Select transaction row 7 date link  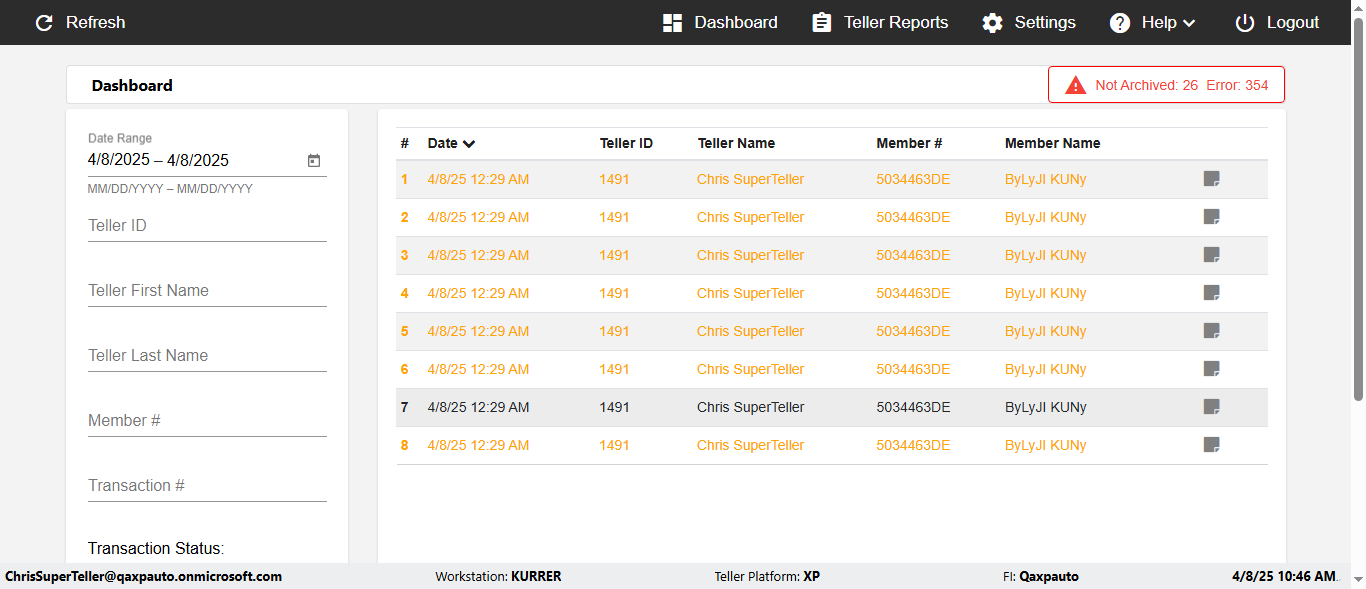pyautogui.click(x=478, y=407)
